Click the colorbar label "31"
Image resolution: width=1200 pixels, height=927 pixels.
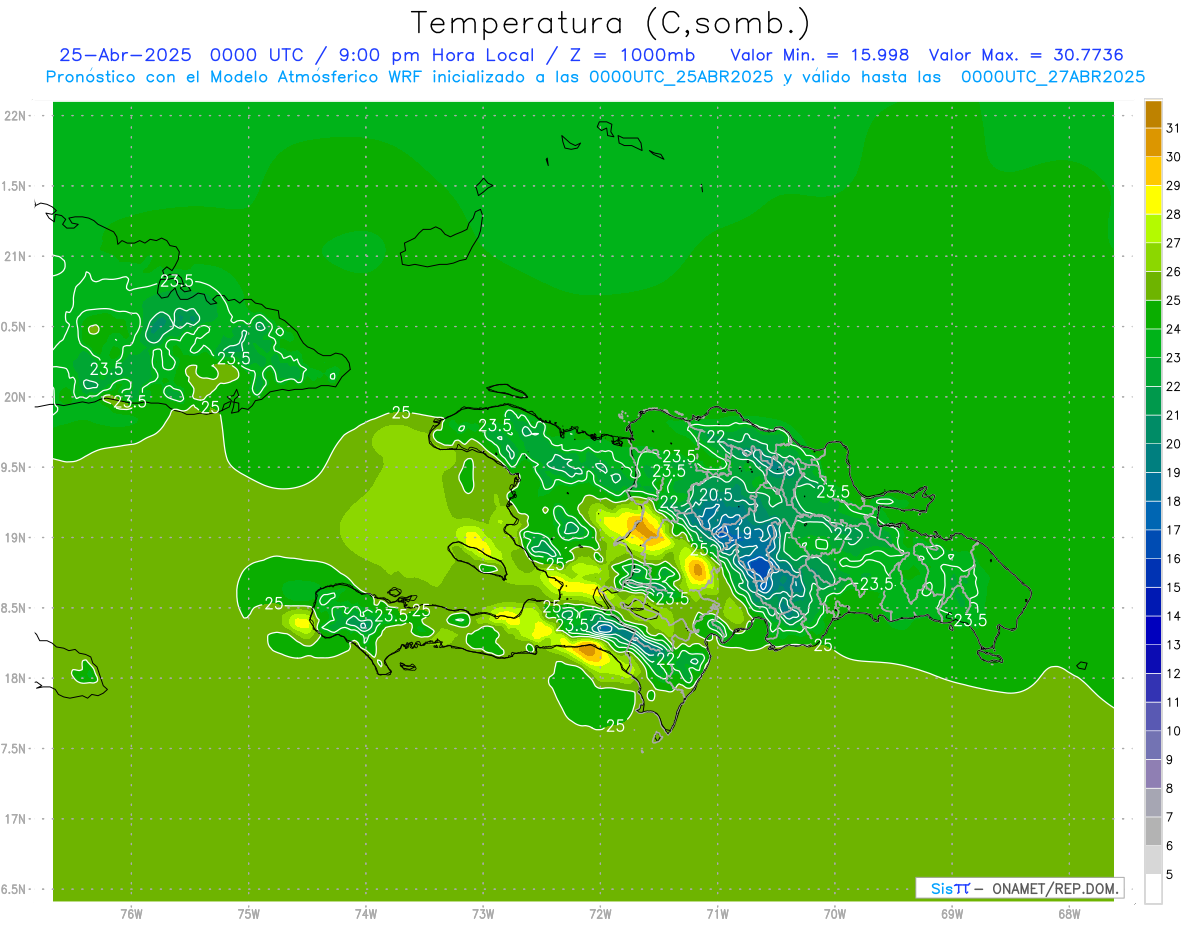point(1173,128)
